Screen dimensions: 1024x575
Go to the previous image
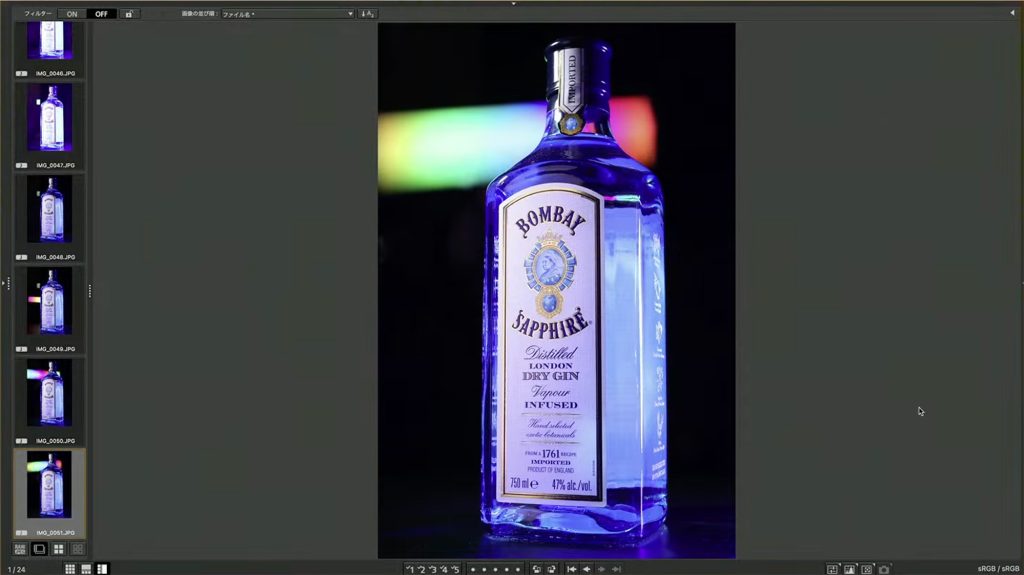(x=587, y=569)
